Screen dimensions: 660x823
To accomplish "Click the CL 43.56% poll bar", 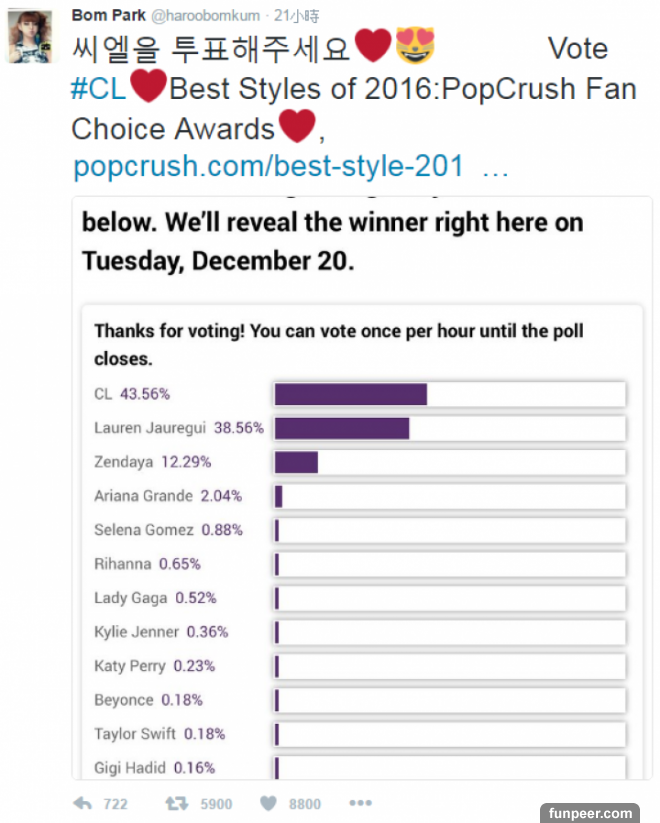I will (449, 394).
